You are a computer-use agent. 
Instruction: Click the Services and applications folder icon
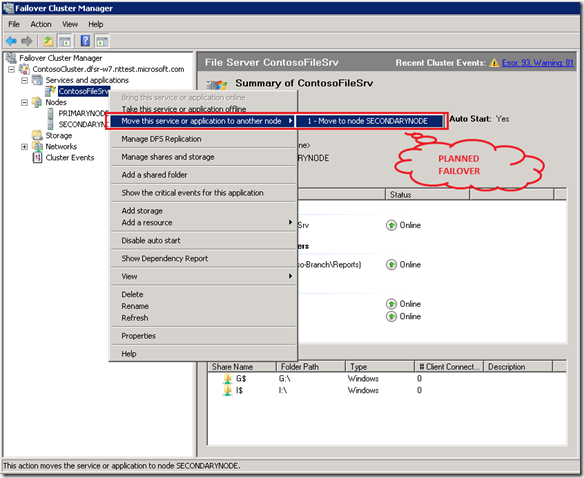[x=37, y=80]
